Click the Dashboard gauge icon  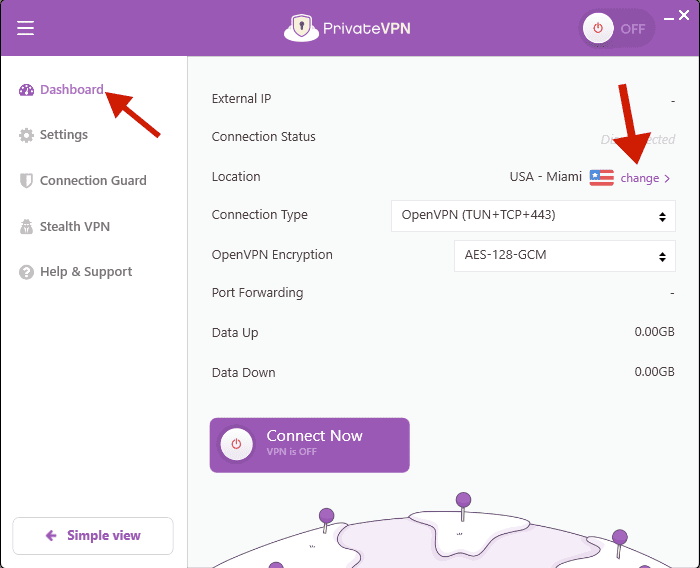(x=26, y=90)
